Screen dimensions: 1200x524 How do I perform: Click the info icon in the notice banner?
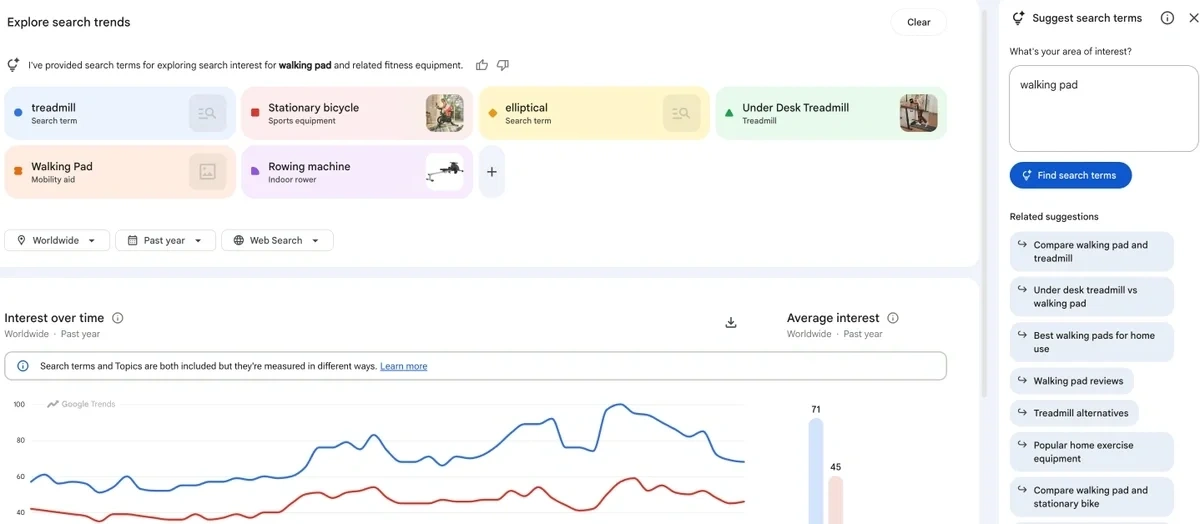tap(23, 366)
